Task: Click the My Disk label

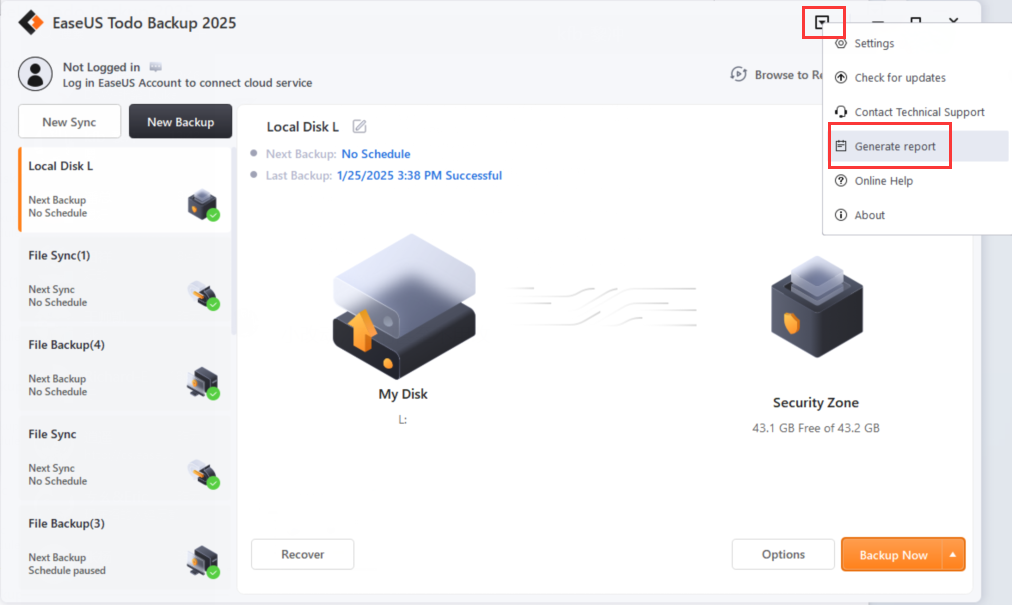Action: 403,394
